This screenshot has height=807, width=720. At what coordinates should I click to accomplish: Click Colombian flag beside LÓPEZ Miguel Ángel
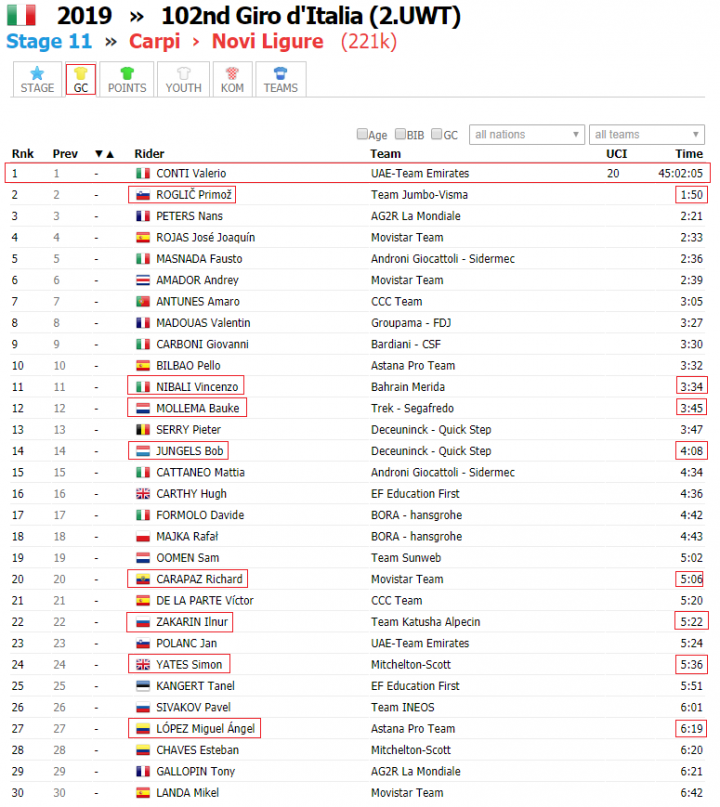pos(143,729)
